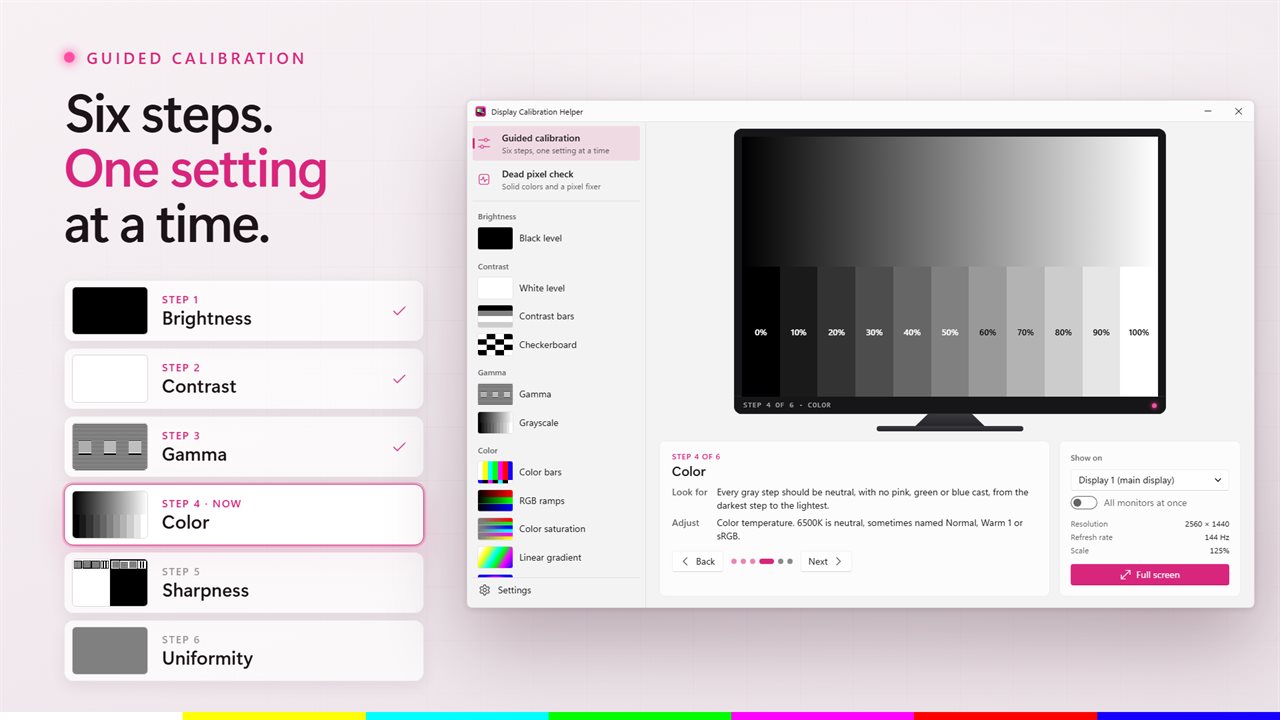
Task: Click the Step 3 Gamma card
Action: click(x=244, y=447)
